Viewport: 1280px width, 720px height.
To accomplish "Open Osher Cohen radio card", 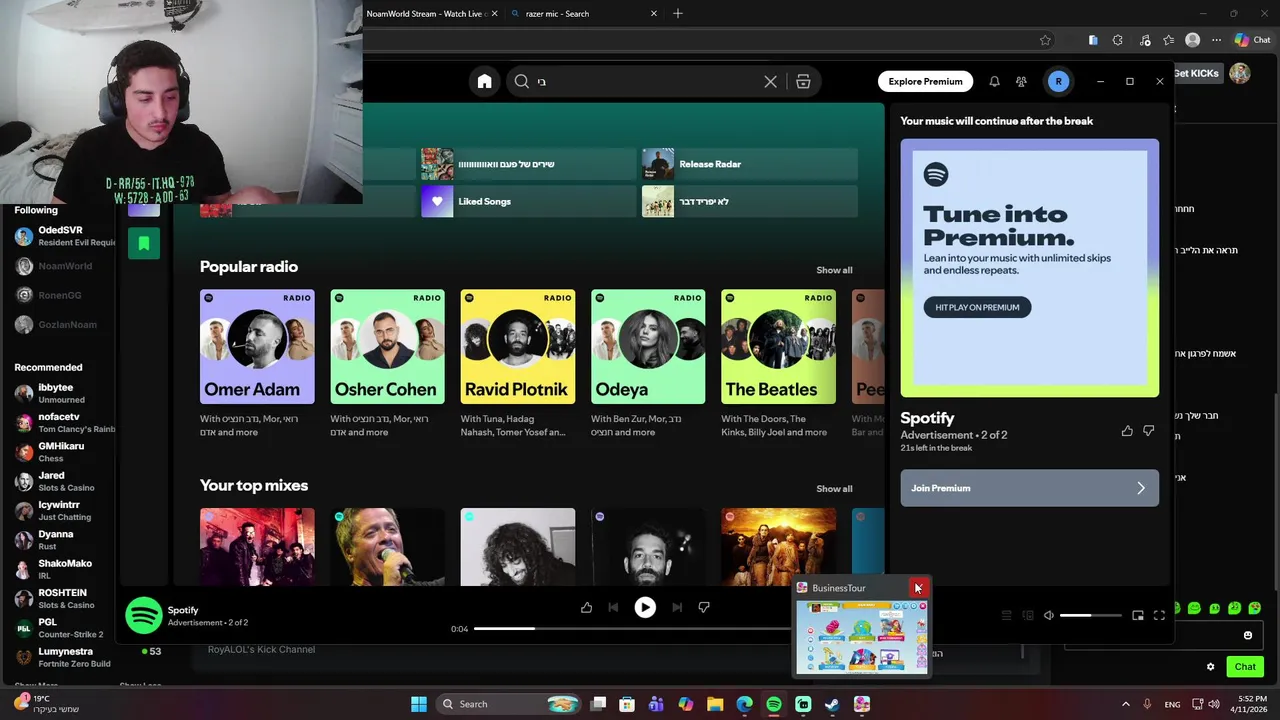I will [387, 364].
